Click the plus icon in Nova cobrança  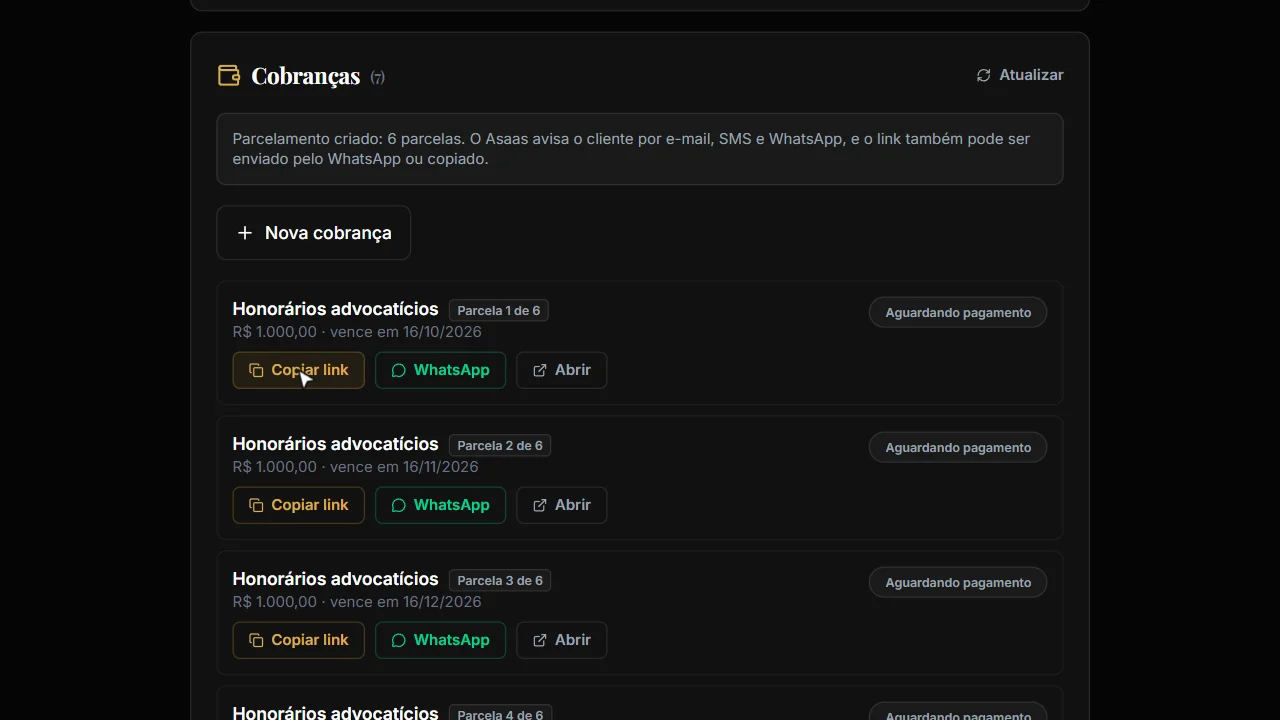[x=244, y=233]
